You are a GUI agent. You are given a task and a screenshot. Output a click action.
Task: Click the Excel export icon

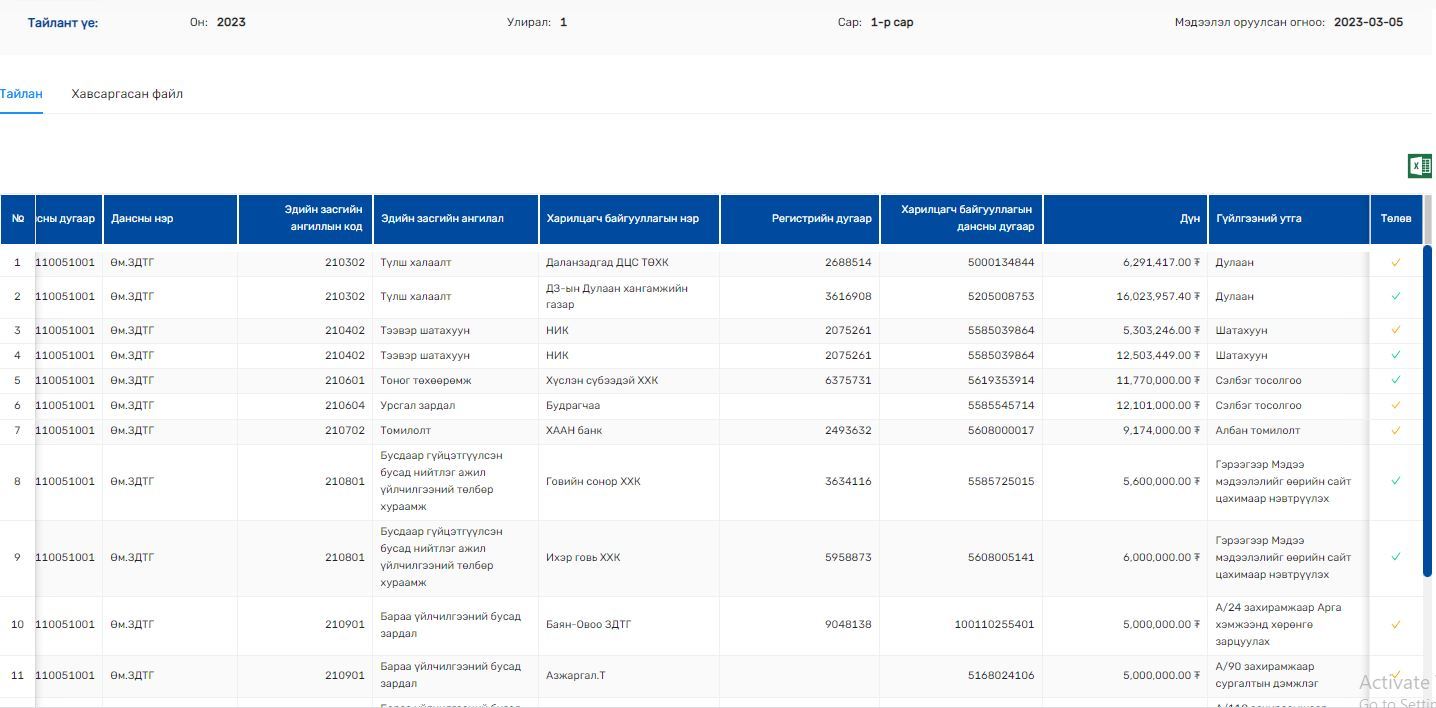pyautogui.click(x=1419, y=166)
